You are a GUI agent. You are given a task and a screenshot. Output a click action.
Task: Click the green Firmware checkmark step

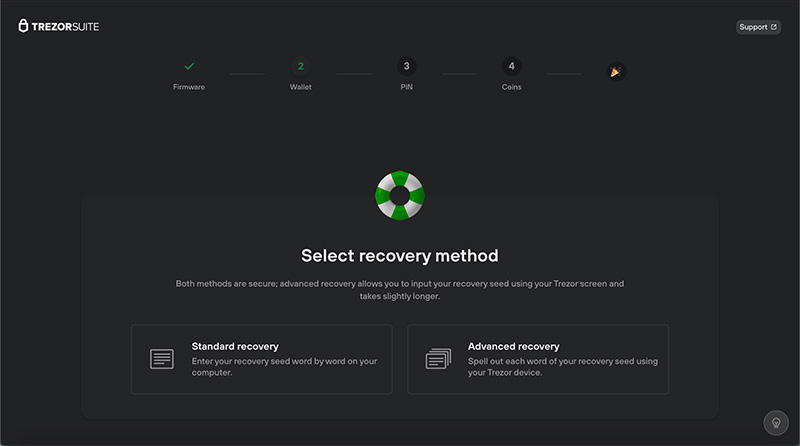189,66
